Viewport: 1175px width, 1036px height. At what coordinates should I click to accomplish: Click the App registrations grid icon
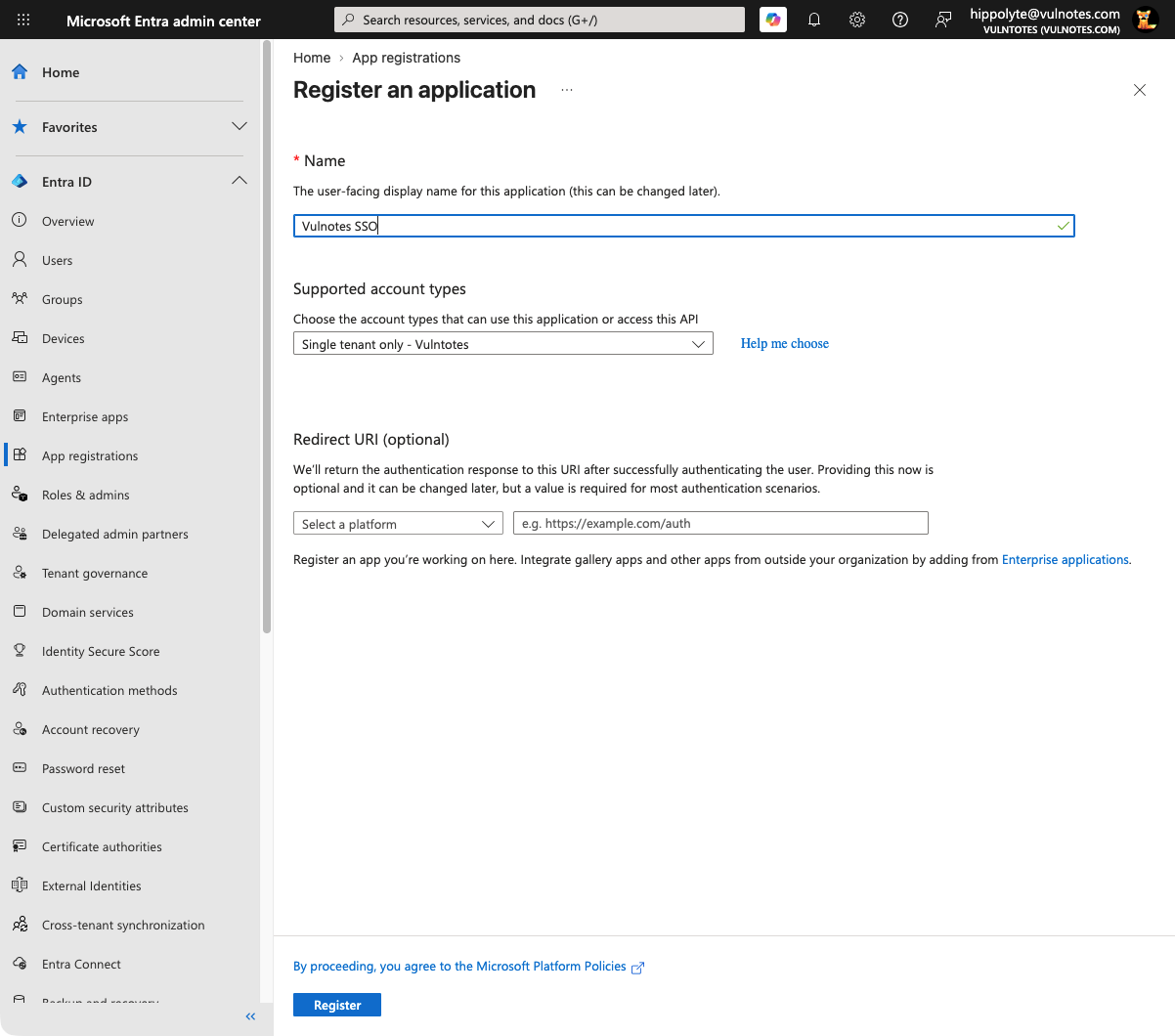(20, 454)
